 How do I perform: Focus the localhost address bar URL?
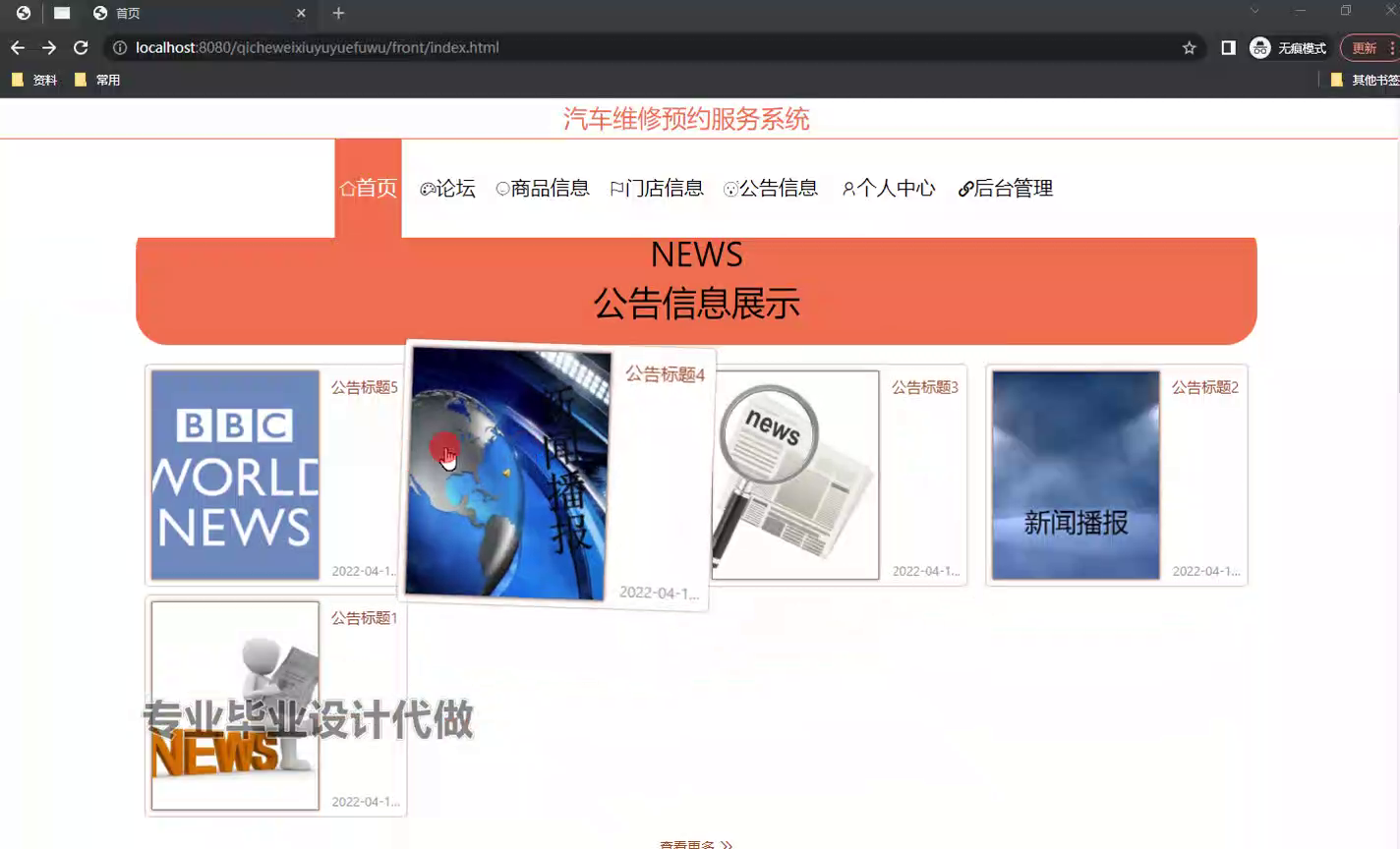click(317, 47)
